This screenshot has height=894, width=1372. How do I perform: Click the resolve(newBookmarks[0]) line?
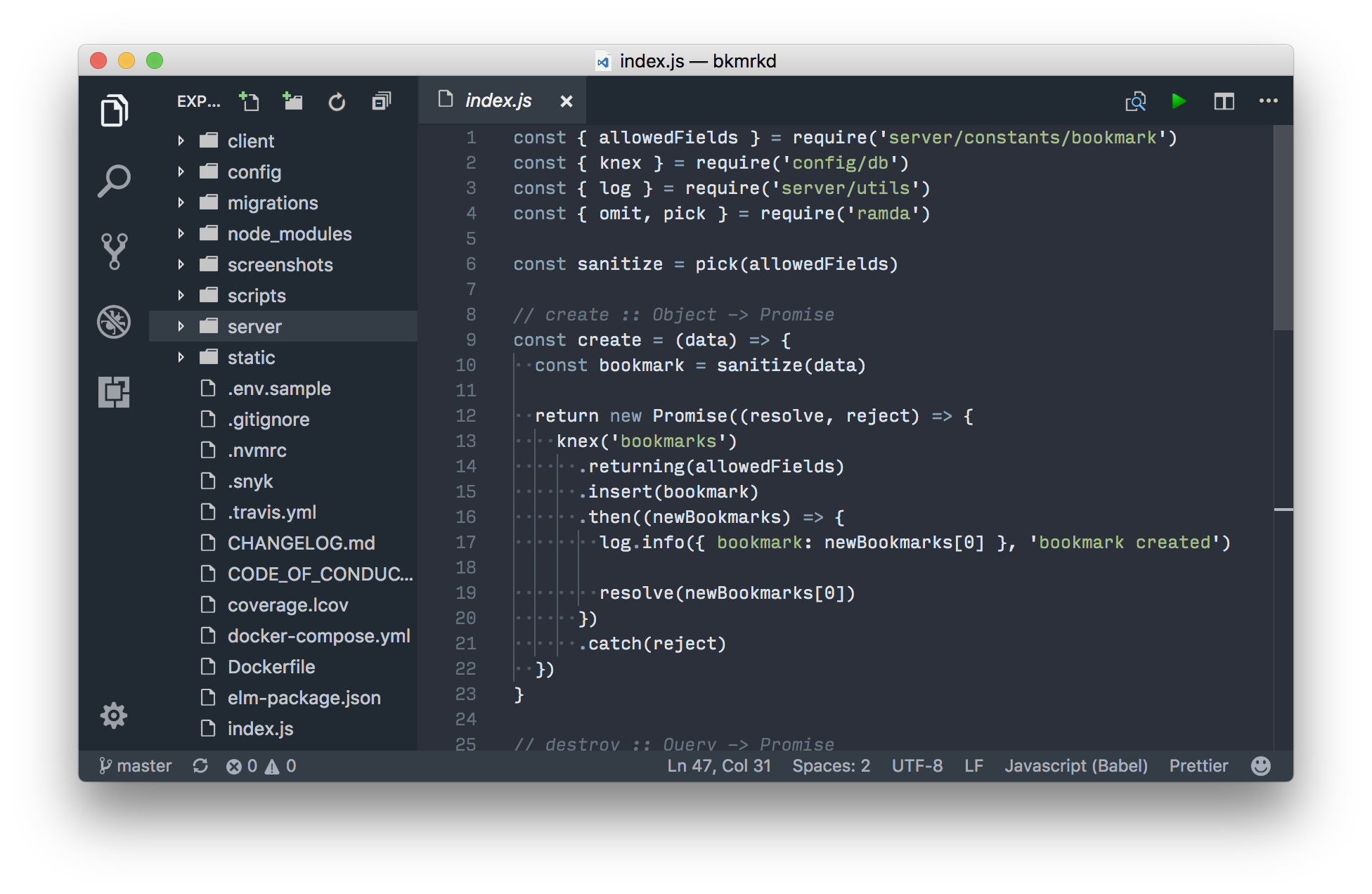pyautogui.click(x=727, y=592)
